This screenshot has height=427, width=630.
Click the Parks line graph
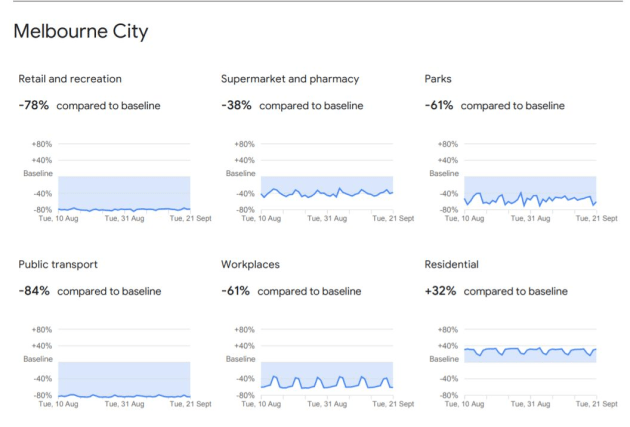click(530, 199)
